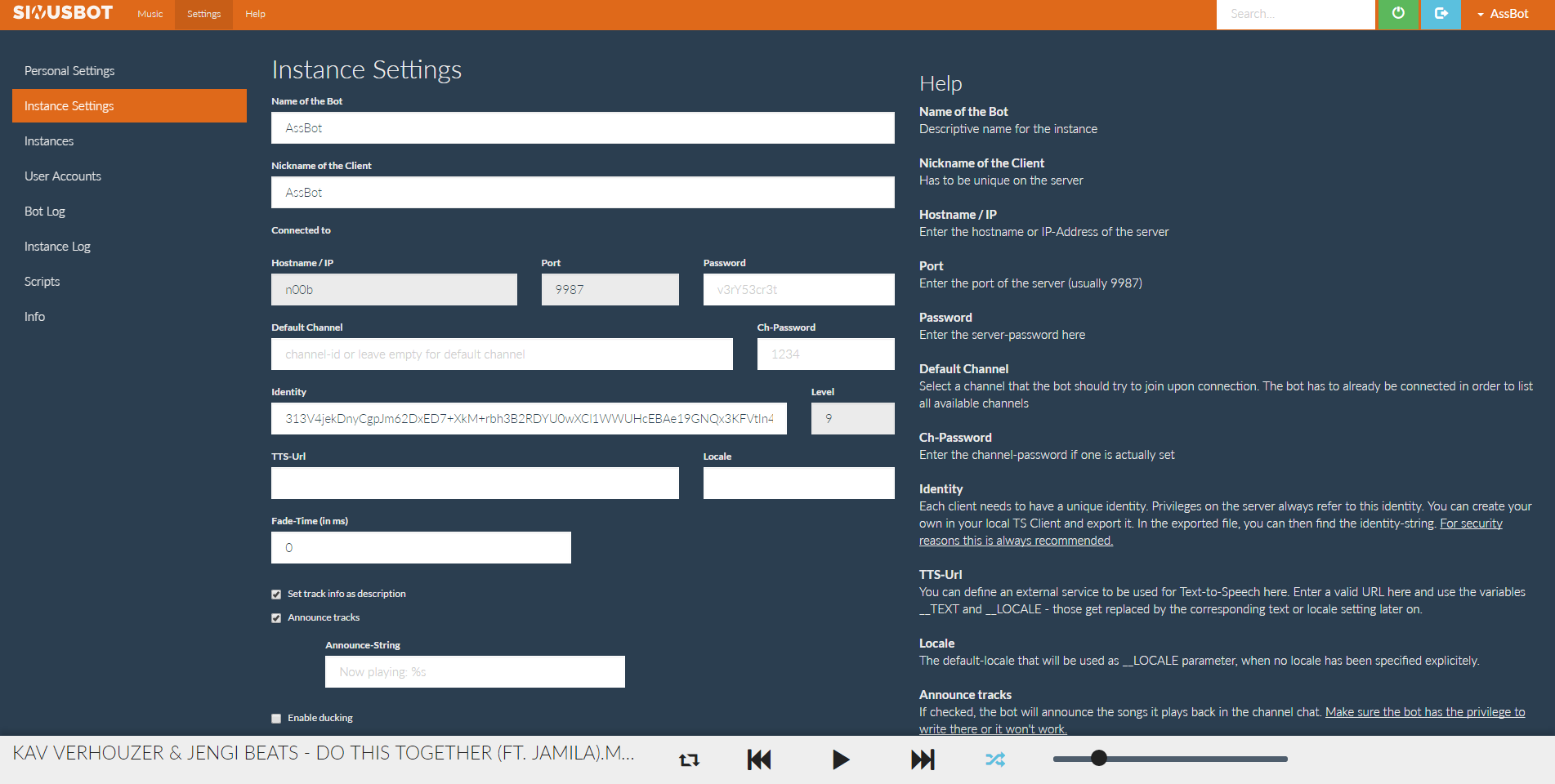Open the Music menu

150,14
